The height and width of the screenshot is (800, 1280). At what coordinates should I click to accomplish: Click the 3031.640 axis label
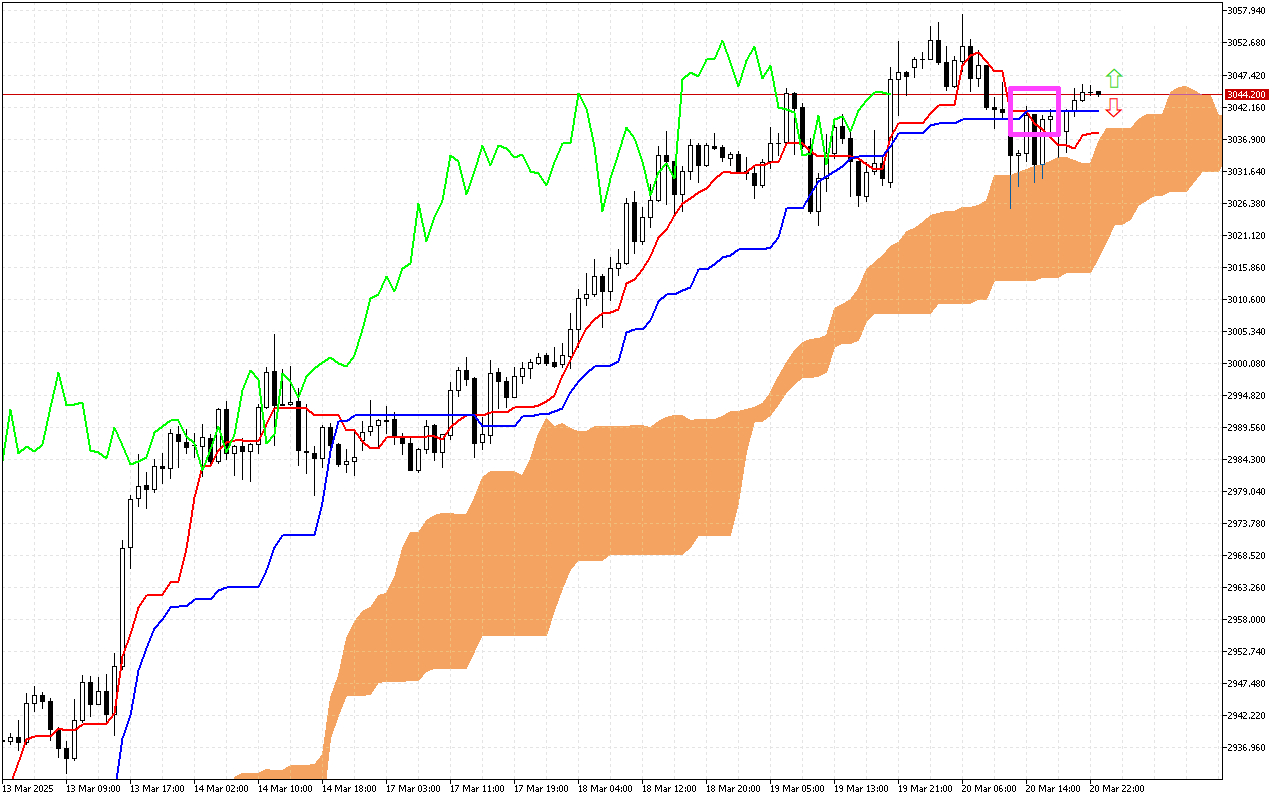point(1247,171)
